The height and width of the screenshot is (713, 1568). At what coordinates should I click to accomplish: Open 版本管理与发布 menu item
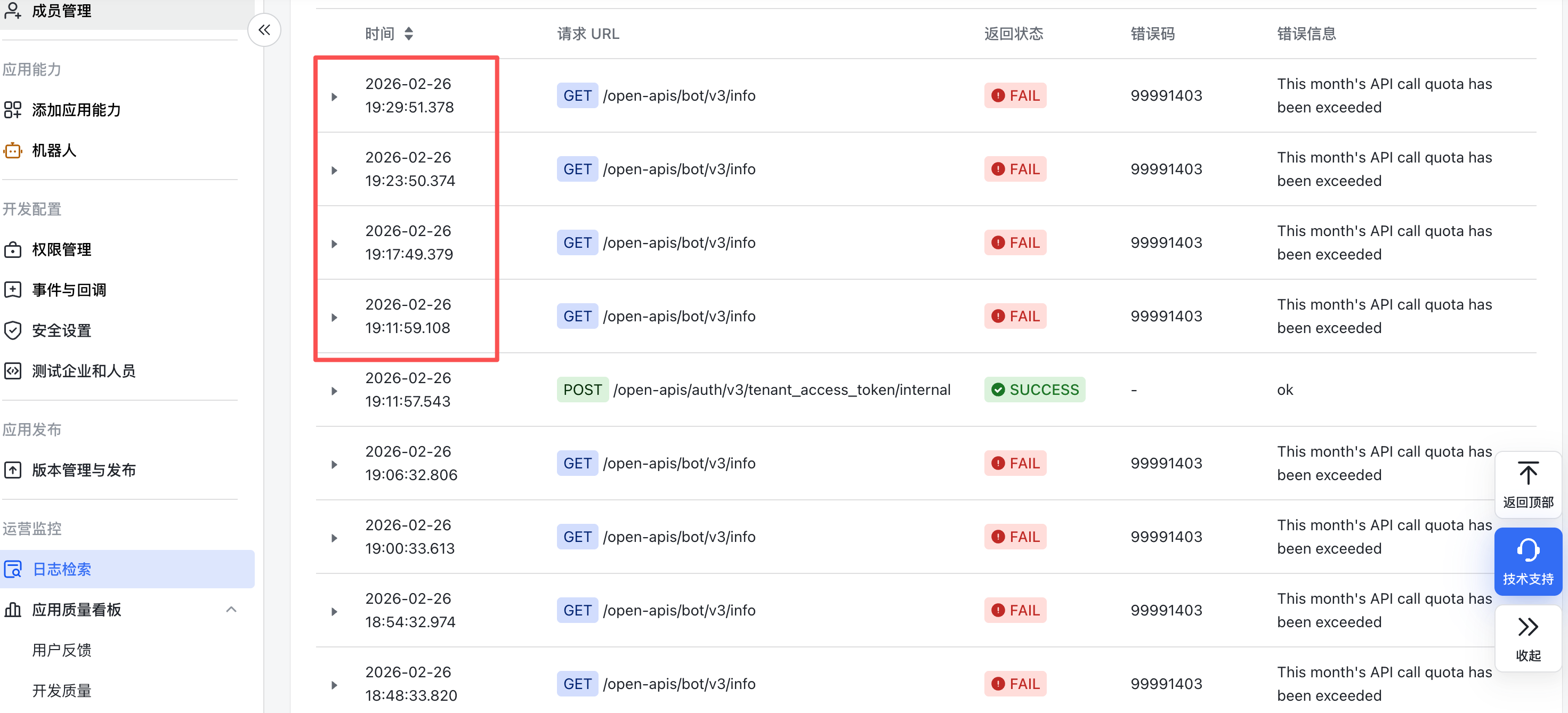click(84, 469)
